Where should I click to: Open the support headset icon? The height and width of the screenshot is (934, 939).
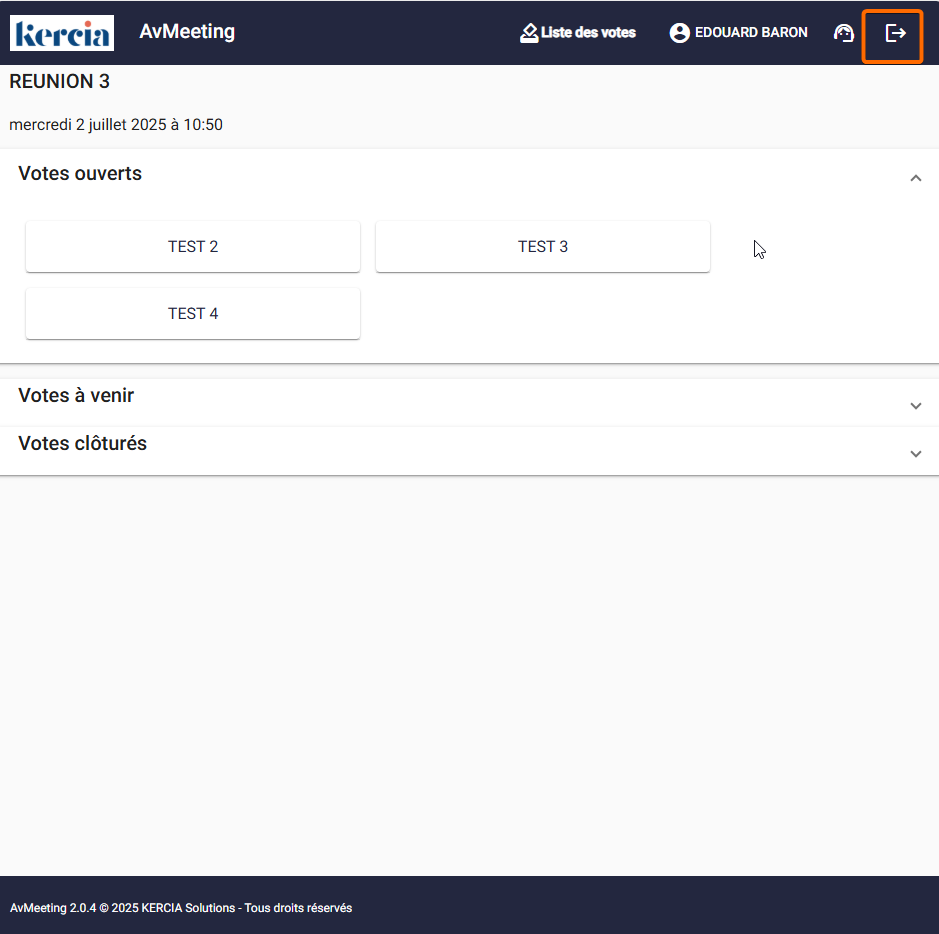pyautogui.click(x=843, y=33)
